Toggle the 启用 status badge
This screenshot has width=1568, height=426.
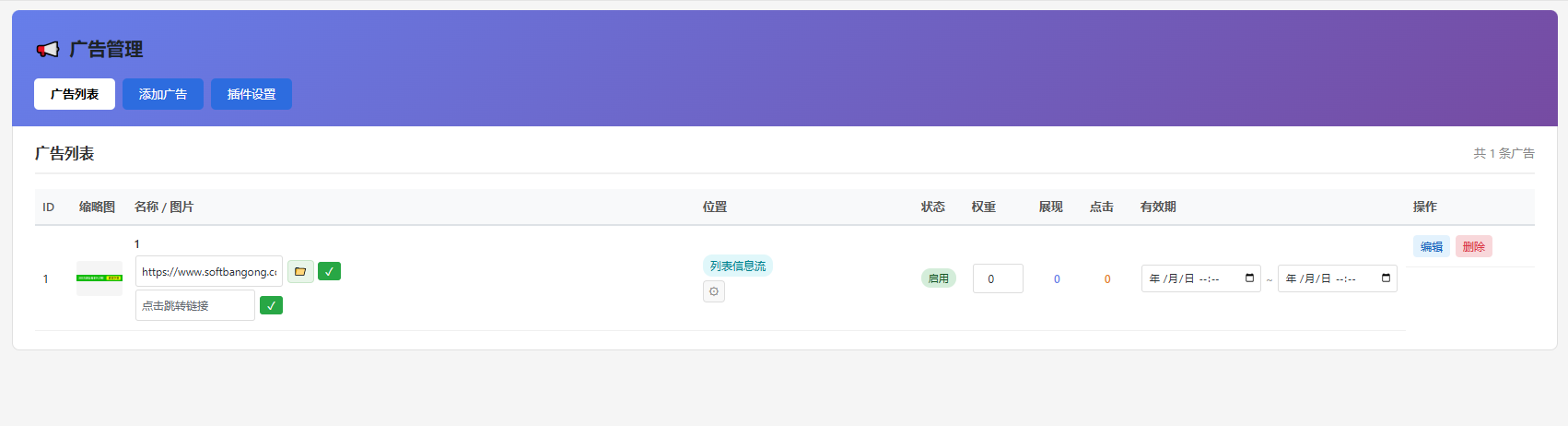pyautogui.click(x=939, y=278)
